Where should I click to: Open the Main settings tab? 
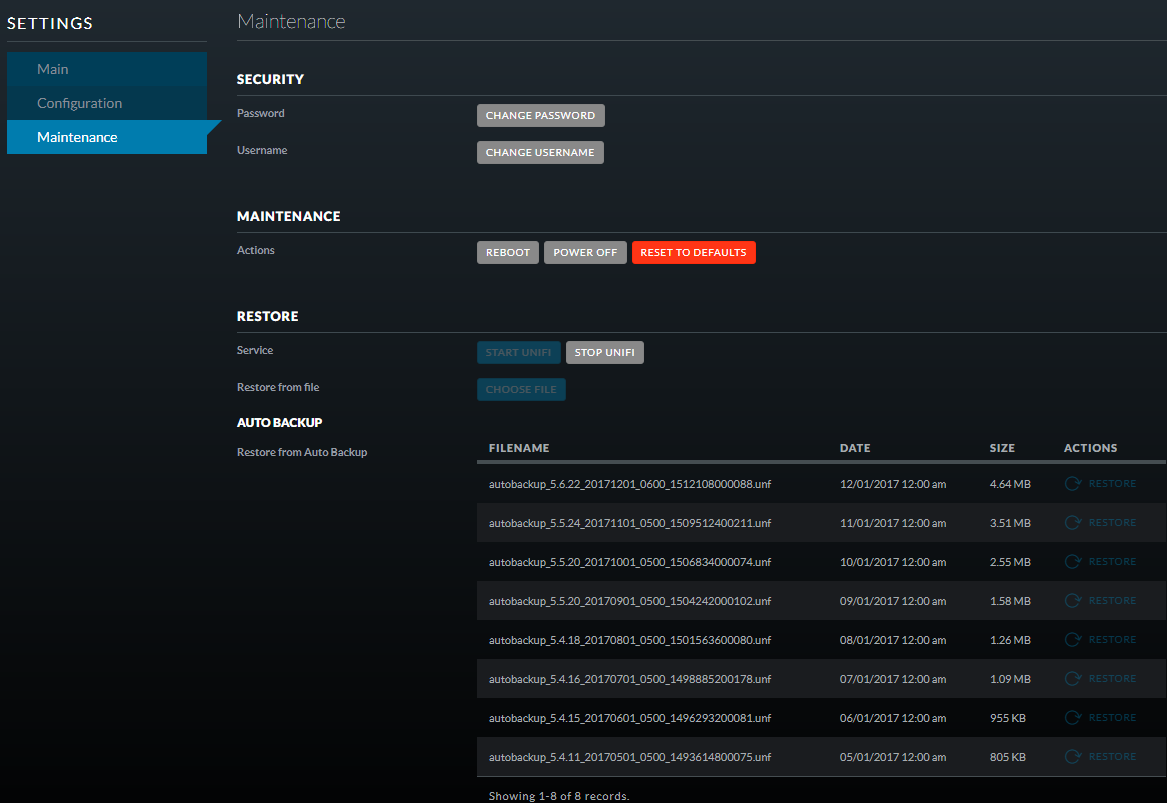pos(53,69)
